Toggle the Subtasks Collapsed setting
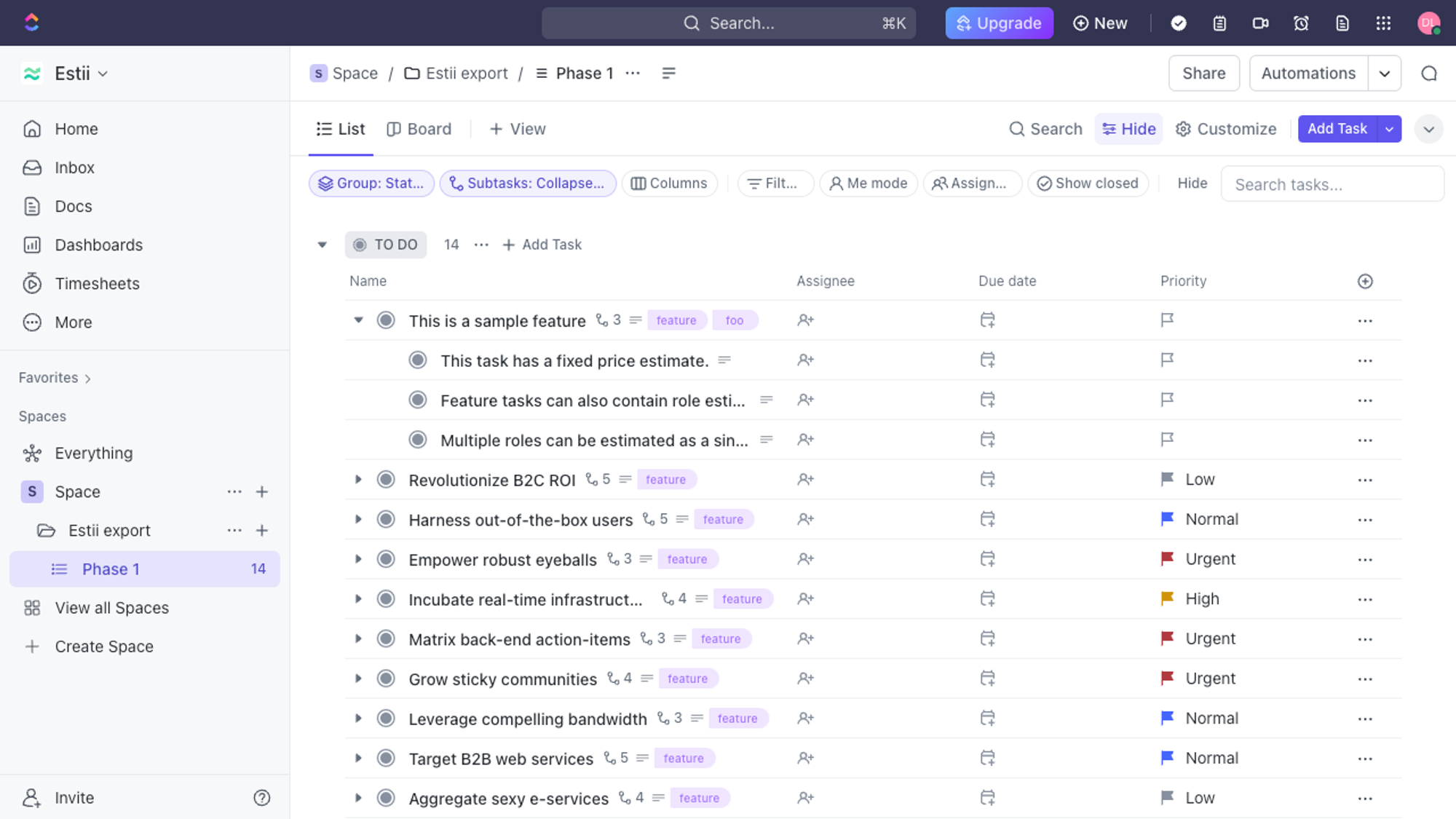 (x=528, y=183)
